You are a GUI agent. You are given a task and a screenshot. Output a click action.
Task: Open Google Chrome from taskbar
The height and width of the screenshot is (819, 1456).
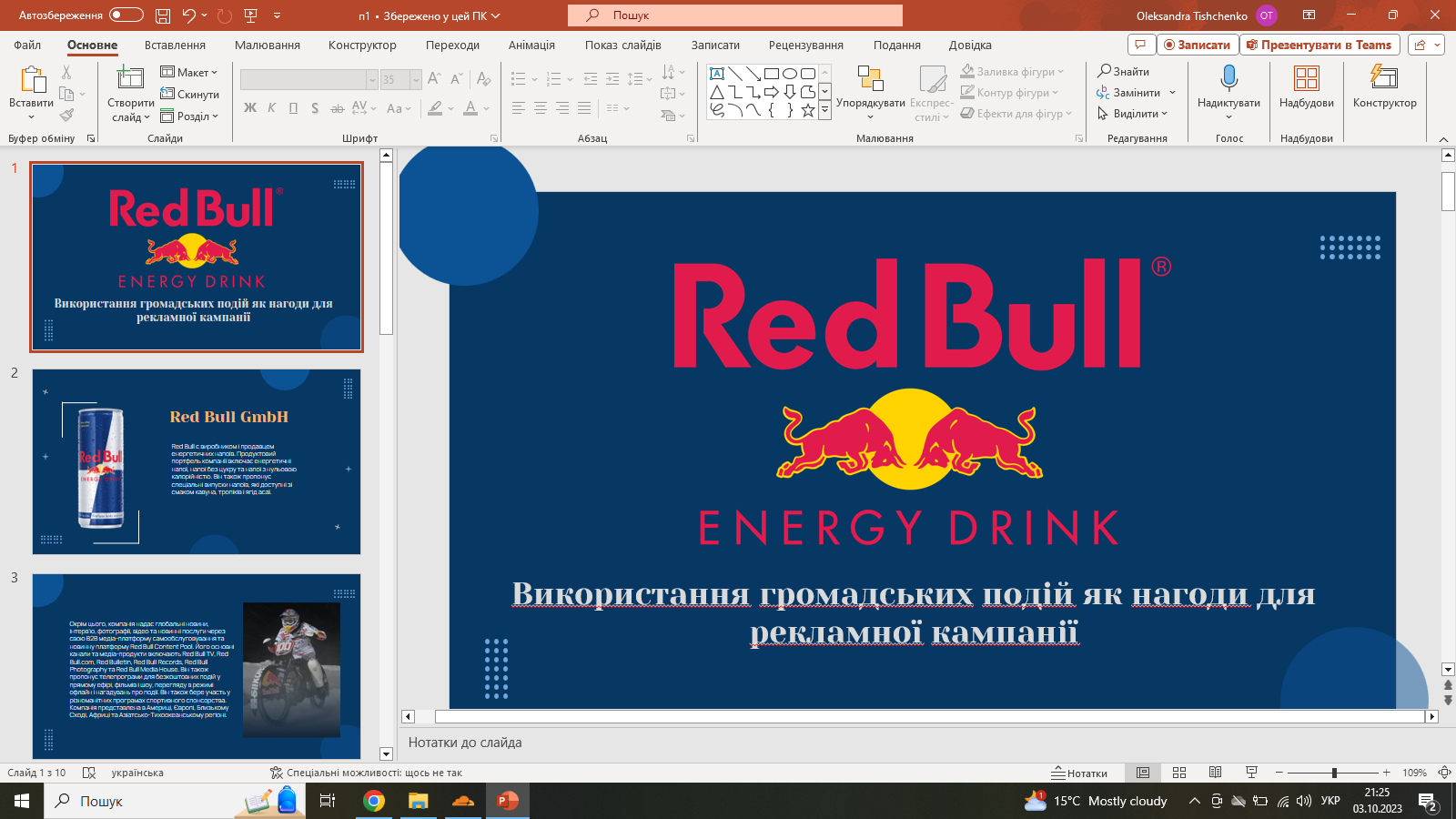coord(373,801)
